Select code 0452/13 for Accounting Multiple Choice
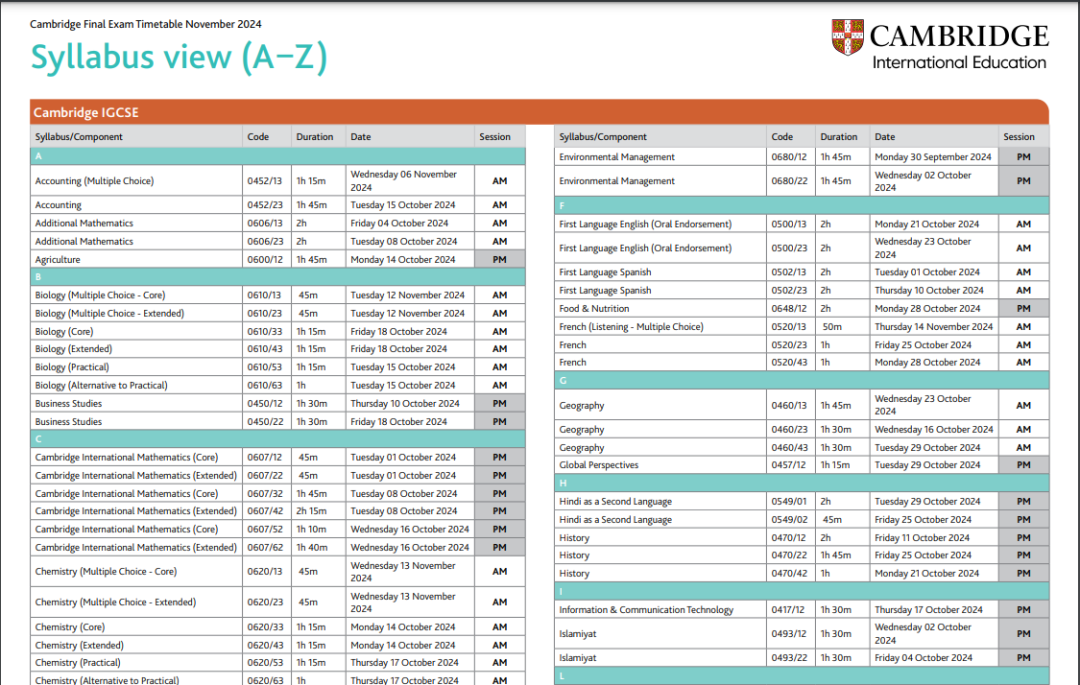Viewport: 1080px width, 685px height. [264, 181]
